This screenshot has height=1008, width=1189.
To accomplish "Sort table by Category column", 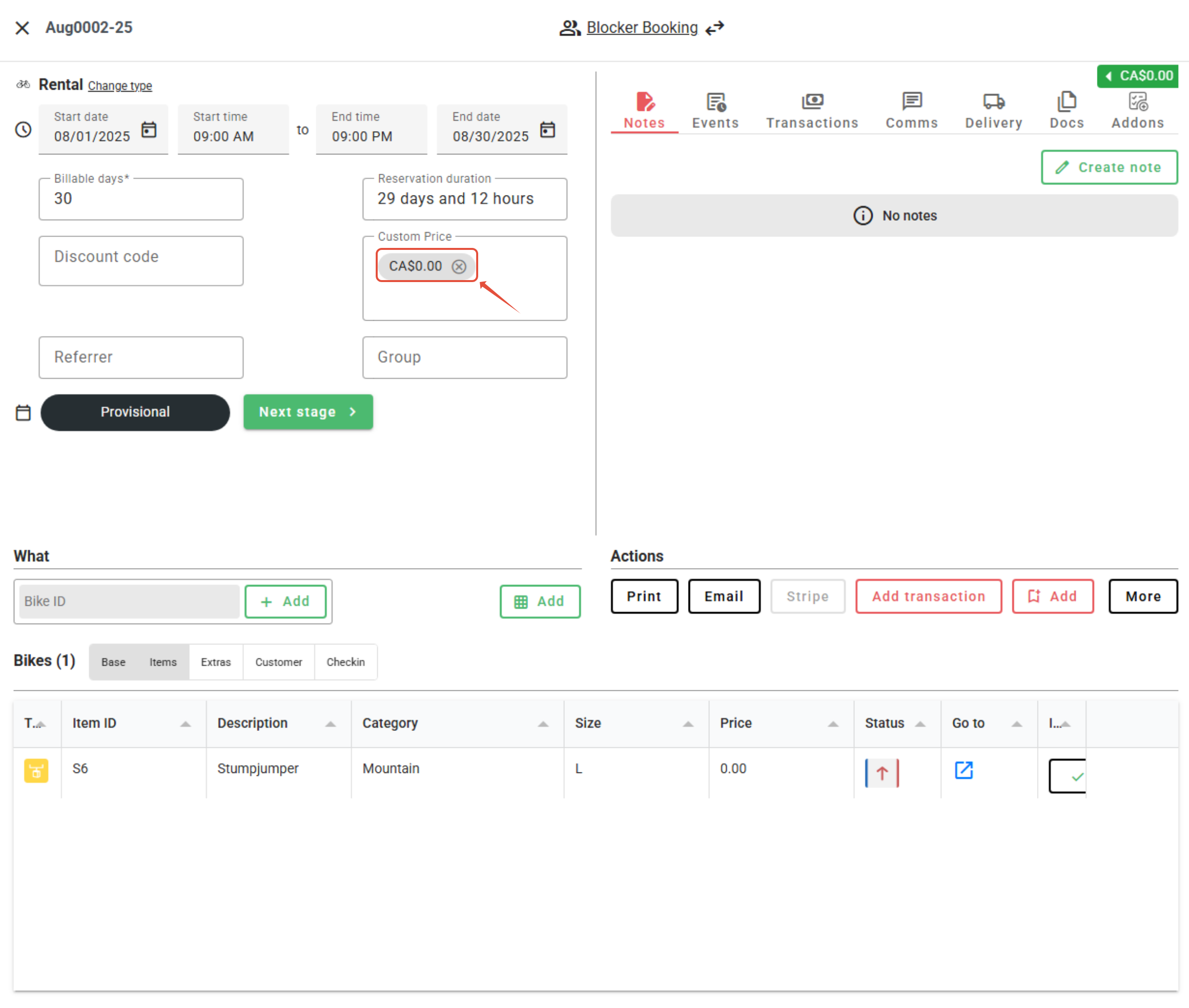I will tap(391, 723).
